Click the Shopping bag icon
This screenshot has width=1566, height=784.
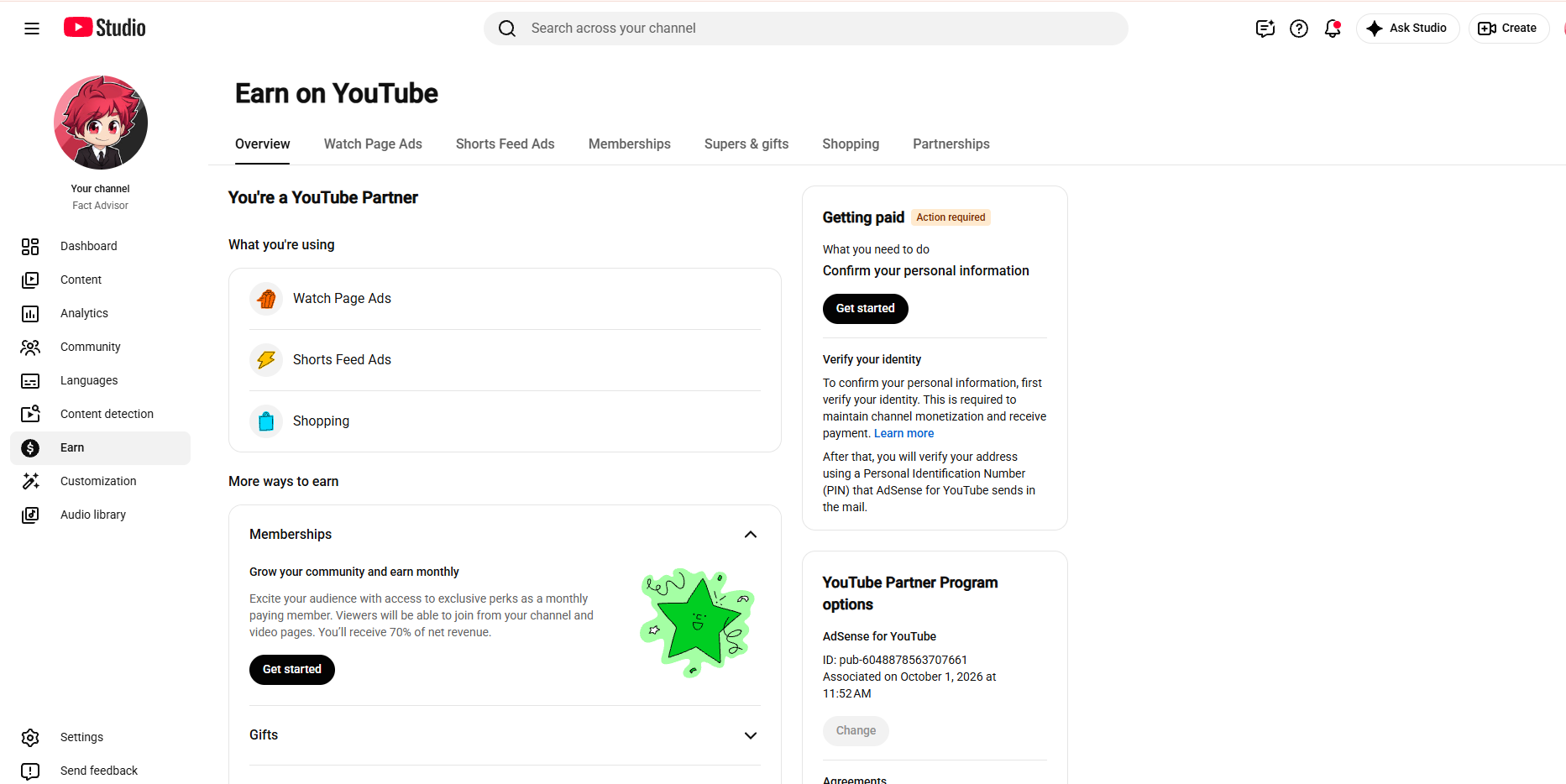coord(266,421)
